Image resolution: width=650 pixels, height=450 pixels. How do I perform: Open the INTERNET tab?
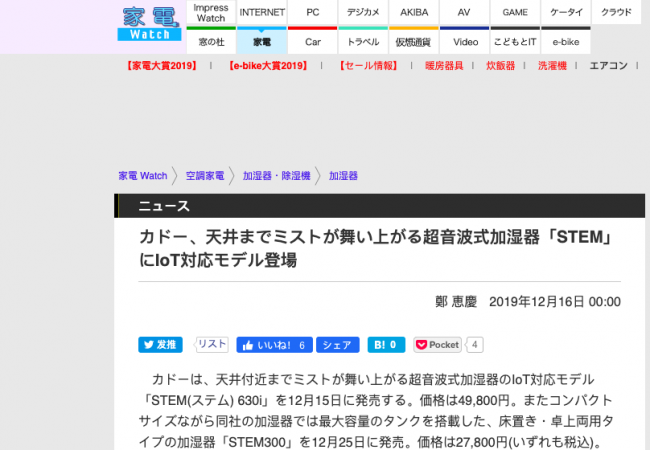[262, 13]
